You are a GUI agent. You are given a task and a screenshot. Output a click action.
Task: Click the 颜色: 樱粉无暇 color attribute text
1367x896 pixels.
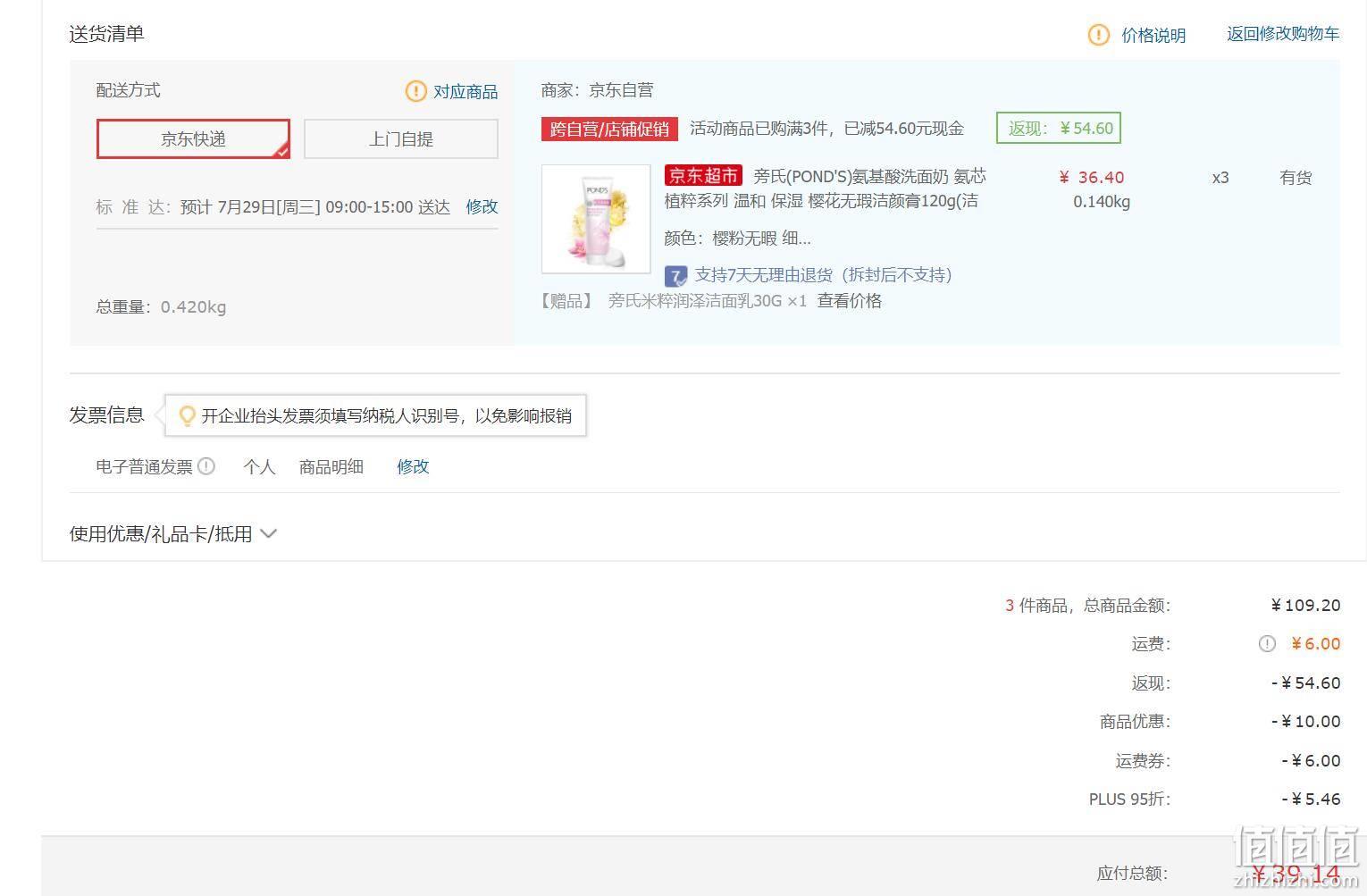point(737,239)
